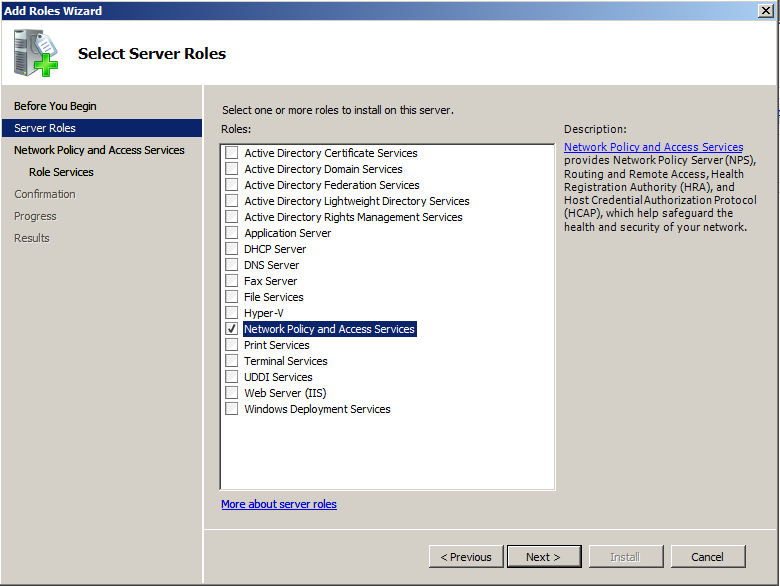Check the UDDI Services checkbox
The width and height of the screenshot is (780, 586).
(x=231, y=377)
